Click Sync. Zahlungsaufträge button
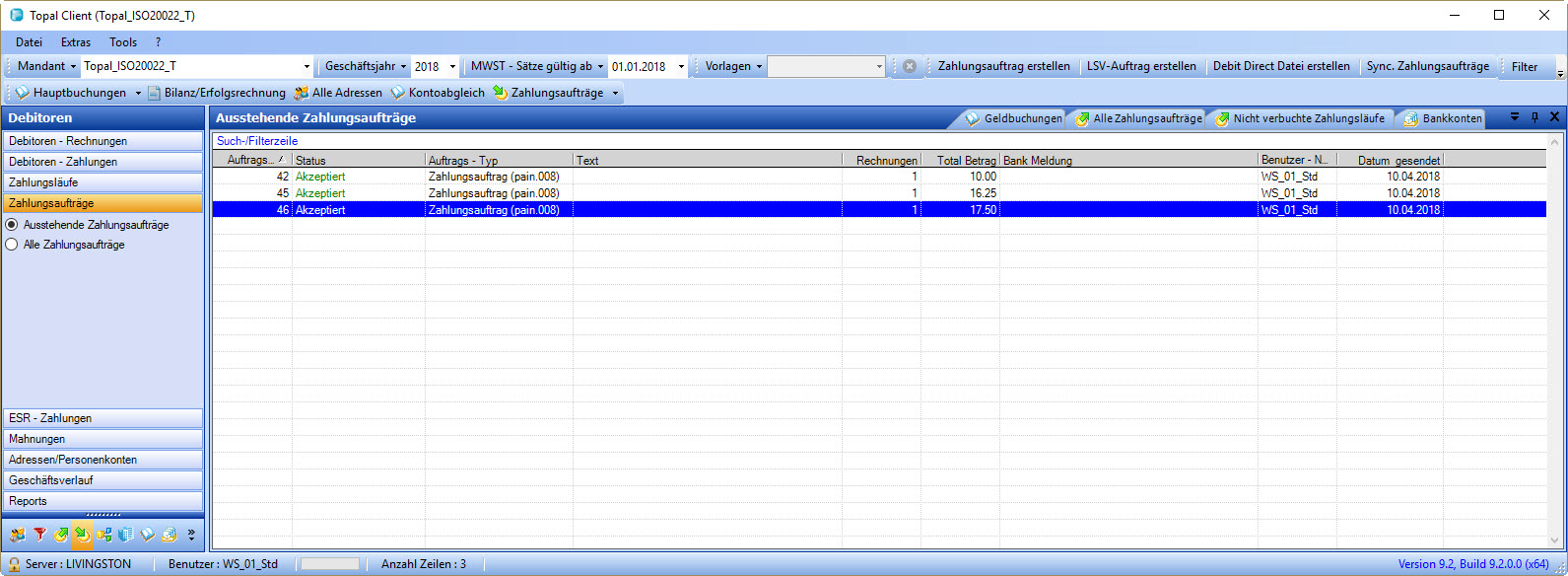 coord(1427,66)
